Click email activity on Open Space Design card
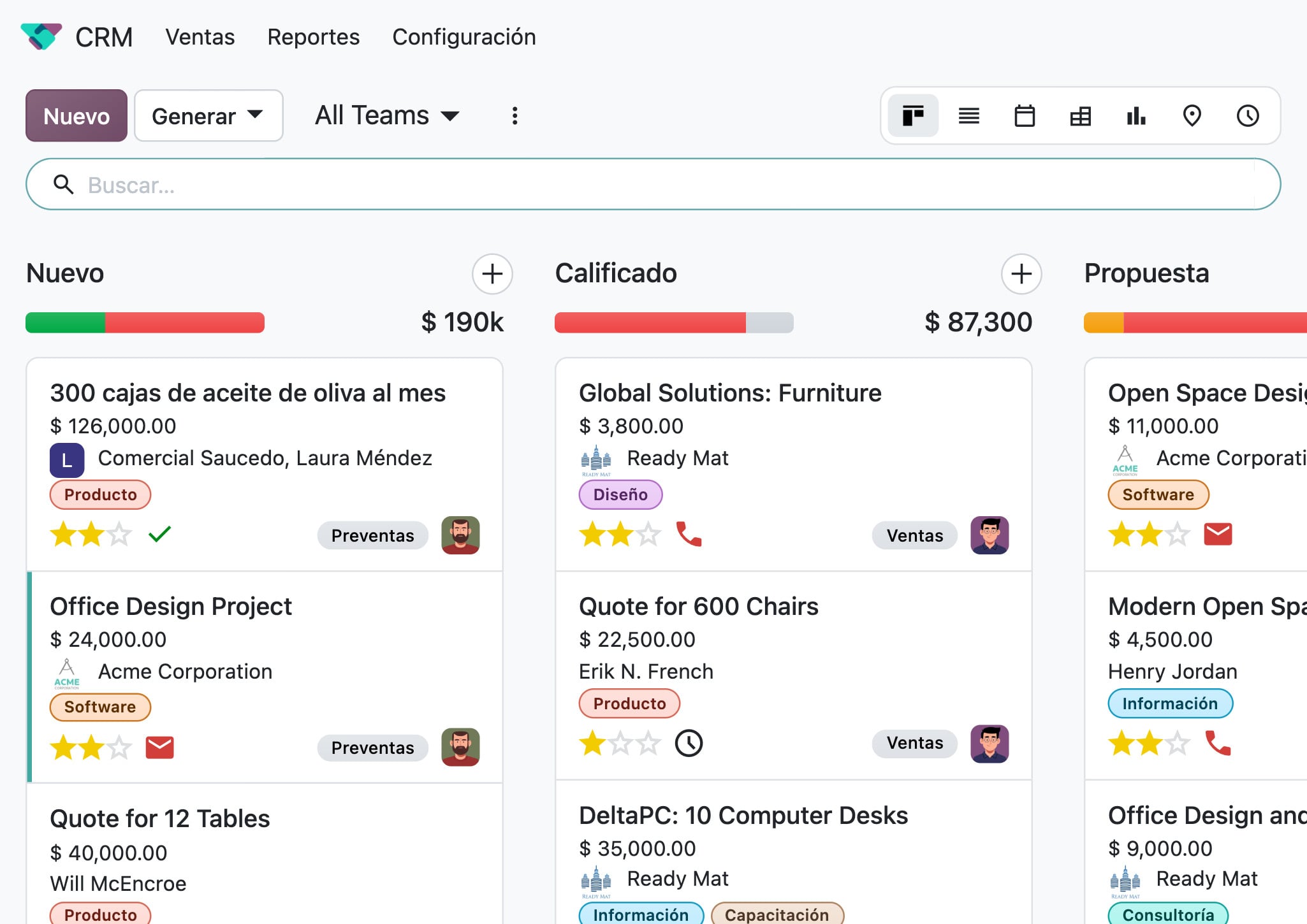 tap(1218, 534)
